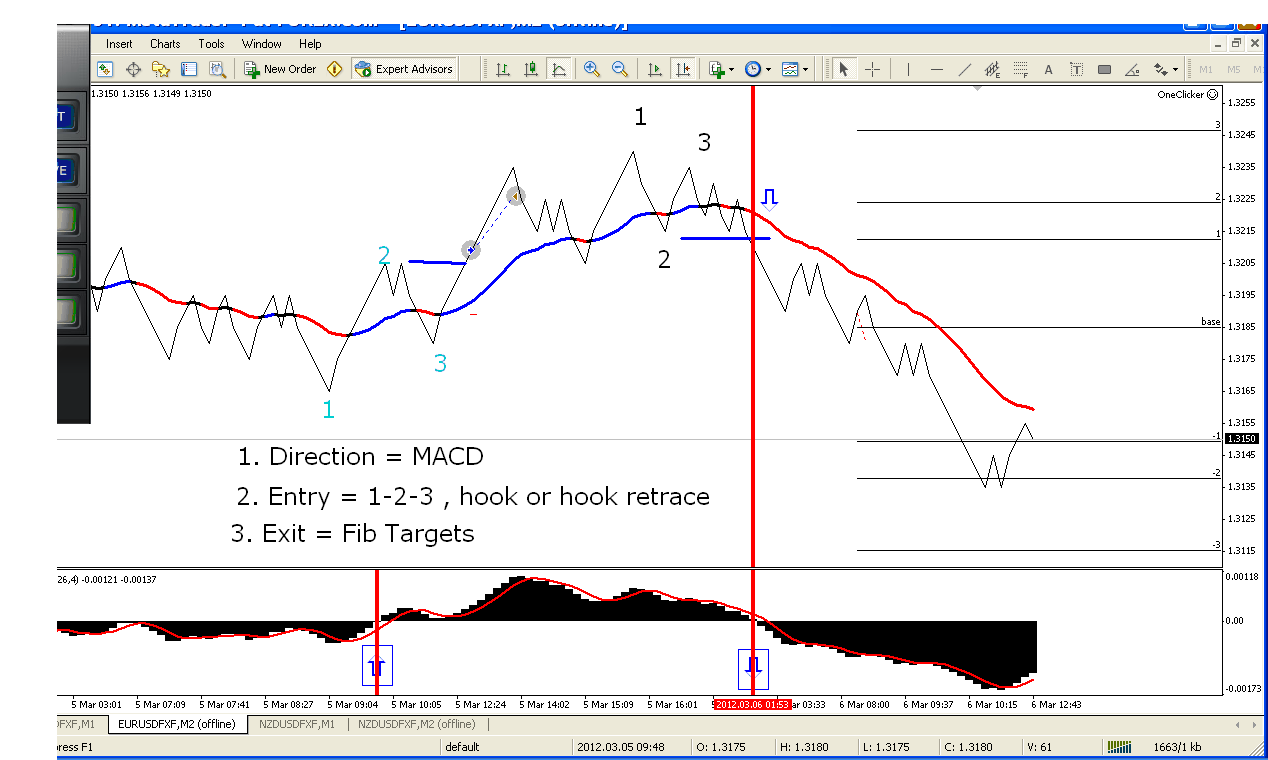The image size is (1268, 760).
Task: Open the Window menu
Action: point(262,44)
